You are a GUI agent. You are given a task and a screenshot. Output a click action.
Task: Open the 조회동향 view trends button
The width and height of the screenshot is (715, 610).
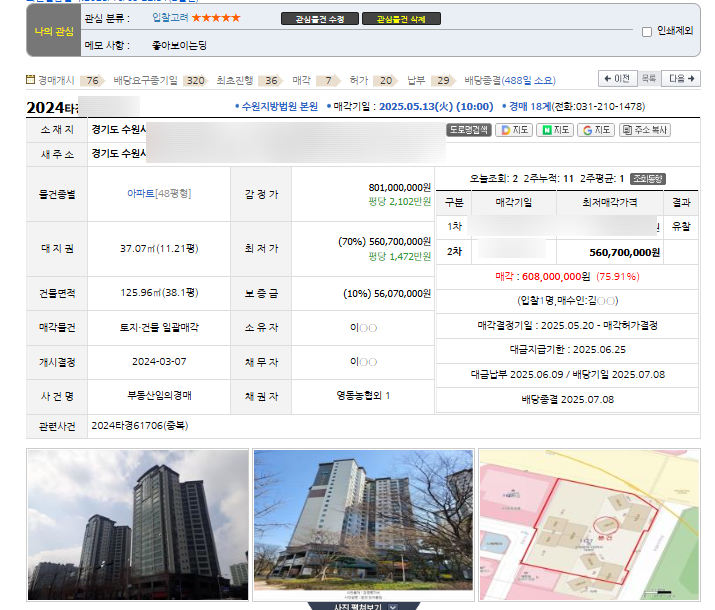pos(646,179)
